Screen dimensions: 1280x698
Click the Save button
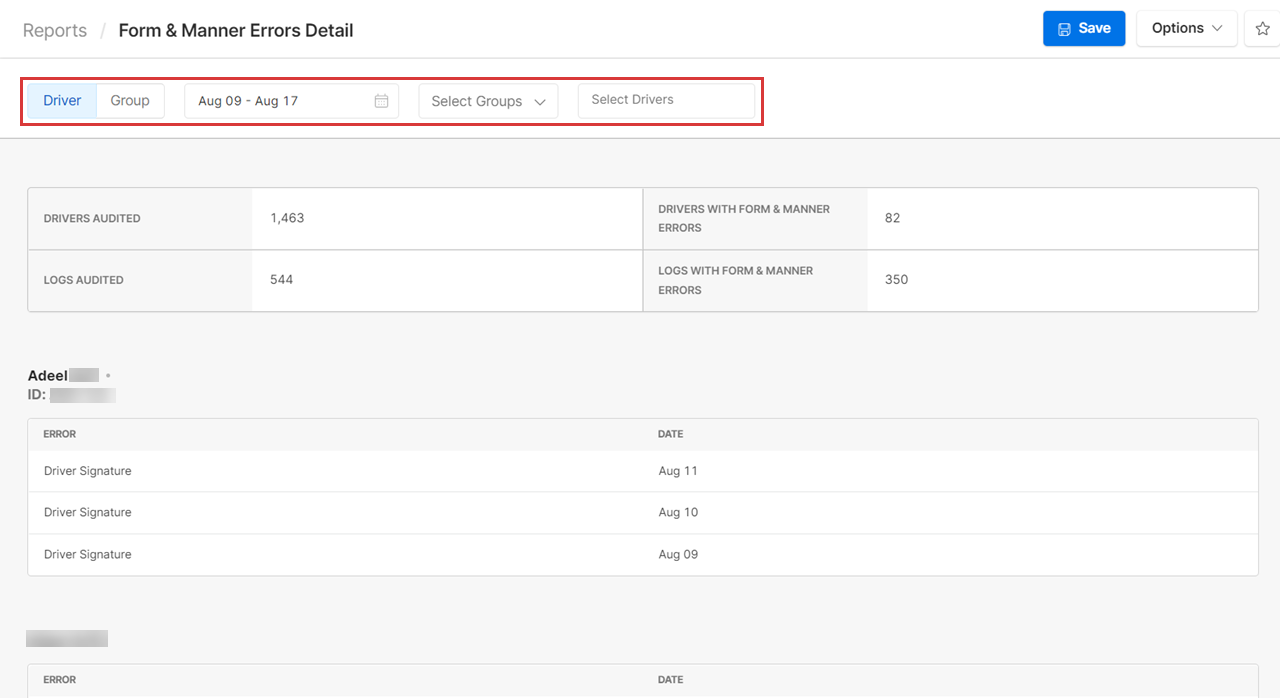pyautogui.click(x=1083, y=29)
